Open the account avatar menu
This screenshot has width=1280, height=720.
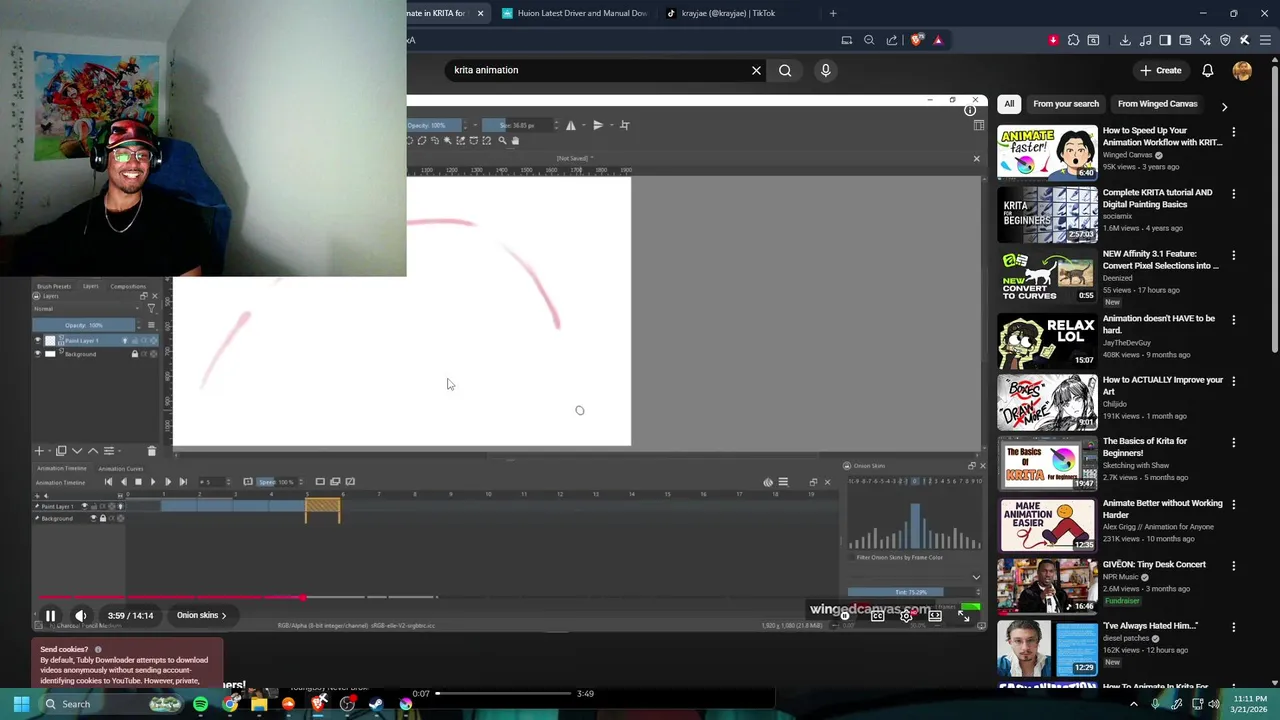1242,70
